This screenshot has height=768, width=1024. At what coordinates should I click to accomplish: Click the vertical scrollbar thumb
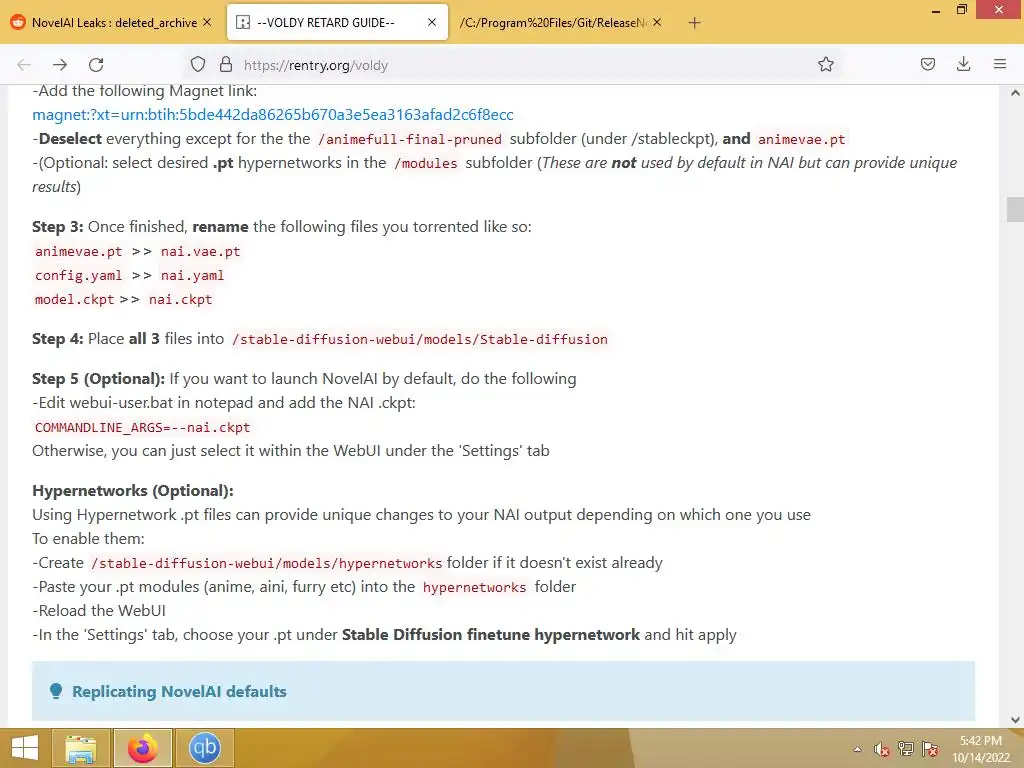click(1015, 210)
